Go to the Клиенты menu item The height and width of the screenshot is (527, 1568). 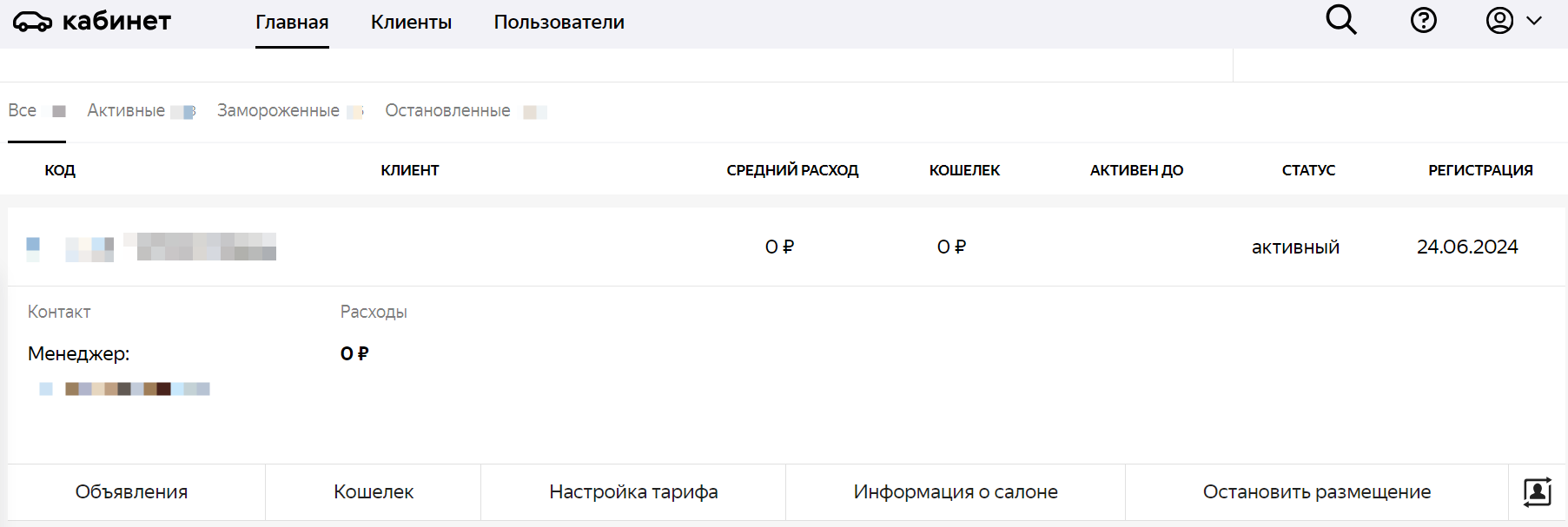click(411, 23)
